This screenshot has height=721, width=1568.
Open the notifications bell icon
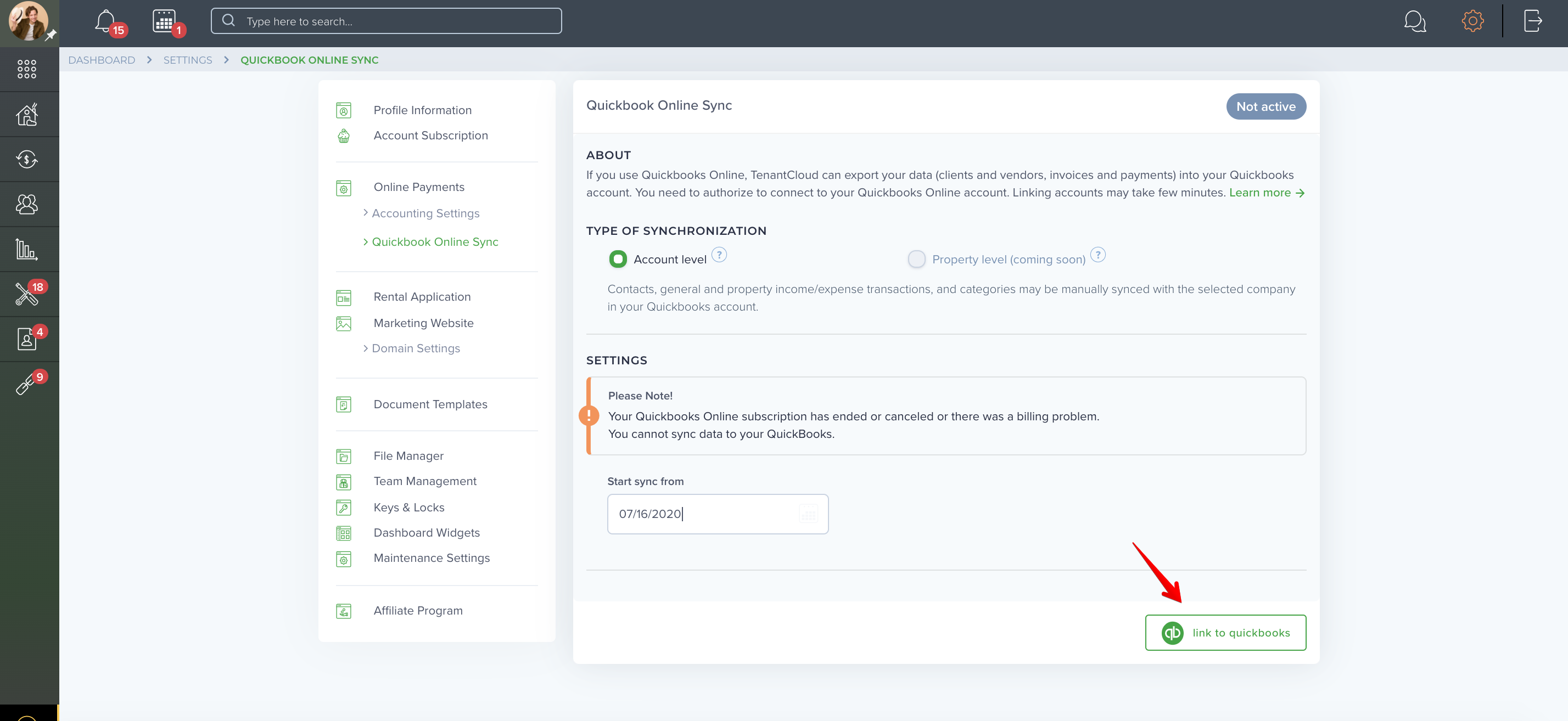click(x=105, y=21)
